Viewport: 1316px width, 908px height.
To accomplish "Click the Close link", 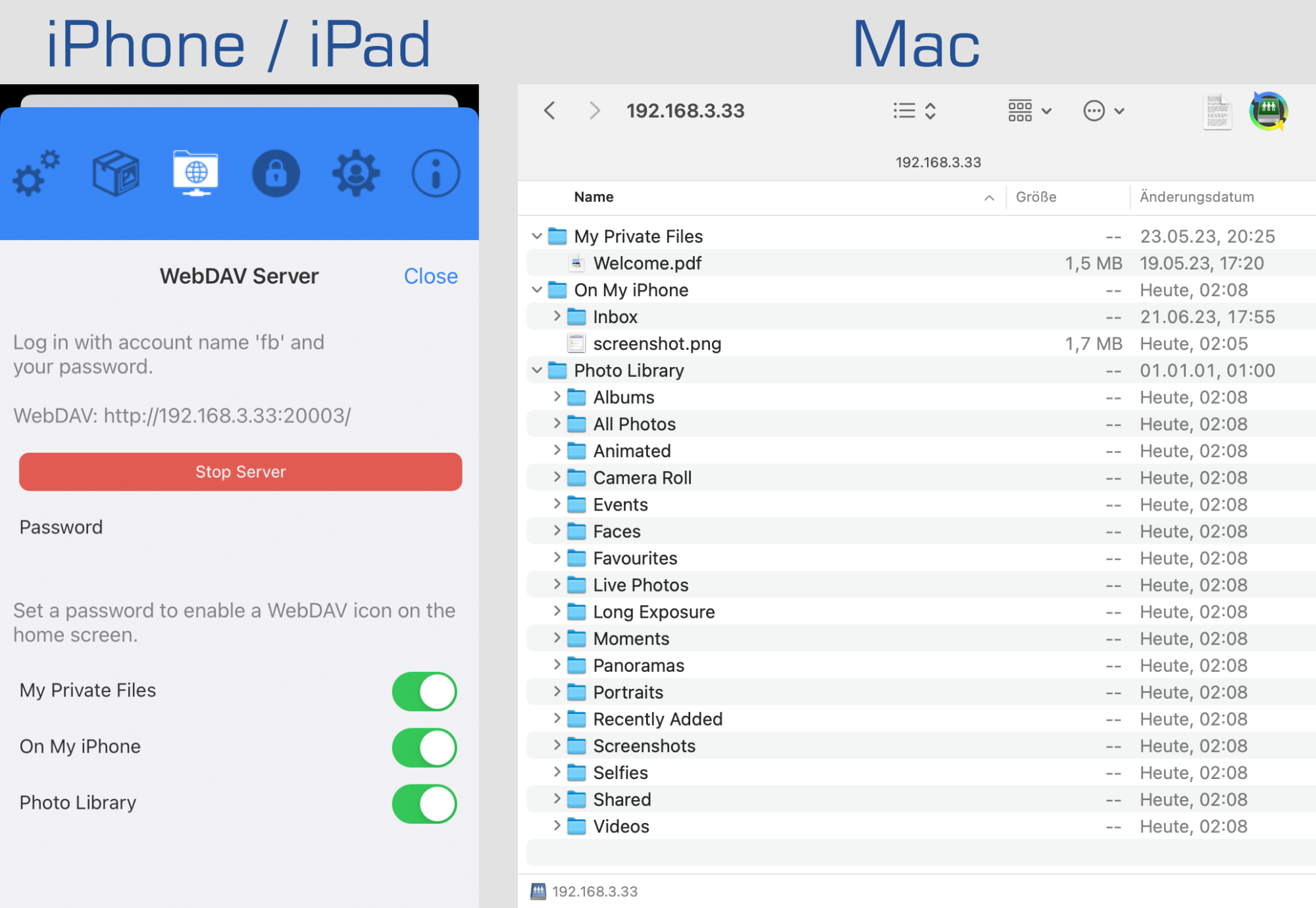I will pos(430,276).
